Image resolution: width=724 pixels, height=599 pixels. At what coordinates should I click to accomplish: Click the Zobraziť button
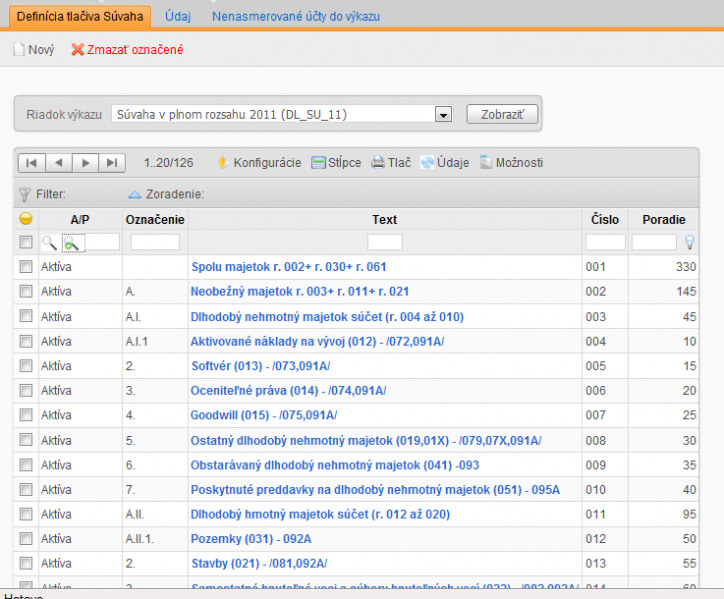click(502, 114)
